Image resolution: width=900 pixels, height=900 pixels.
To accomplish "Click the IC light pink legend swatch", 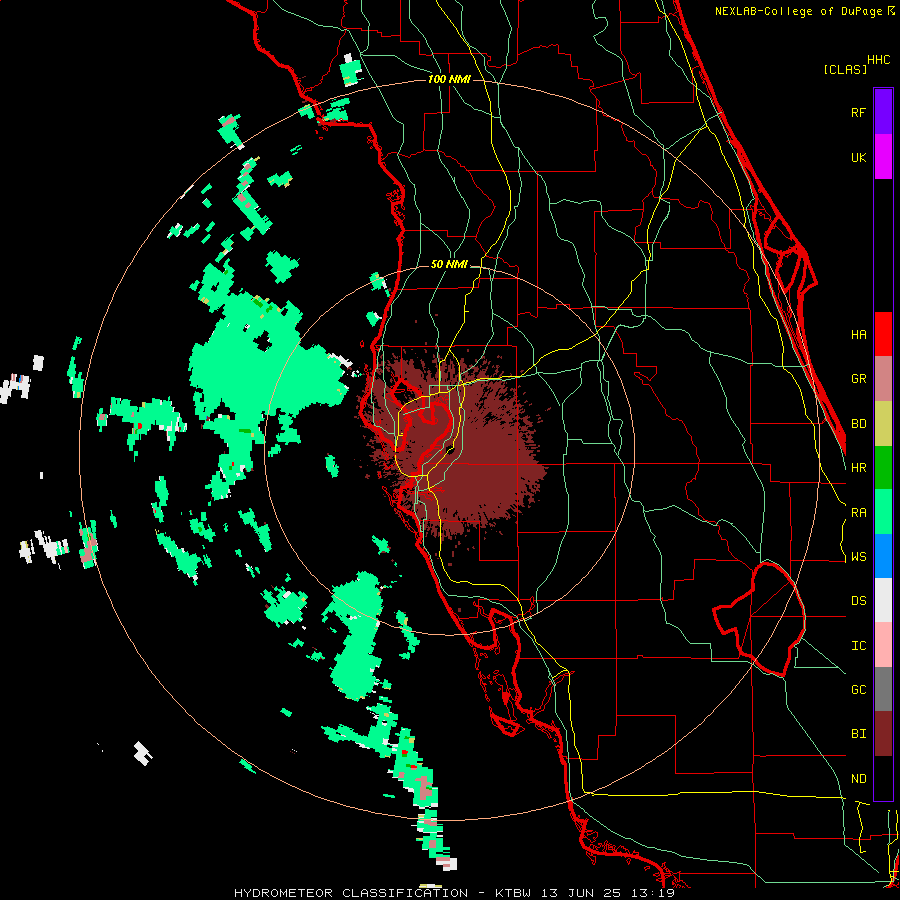I will tap(883, 645).
